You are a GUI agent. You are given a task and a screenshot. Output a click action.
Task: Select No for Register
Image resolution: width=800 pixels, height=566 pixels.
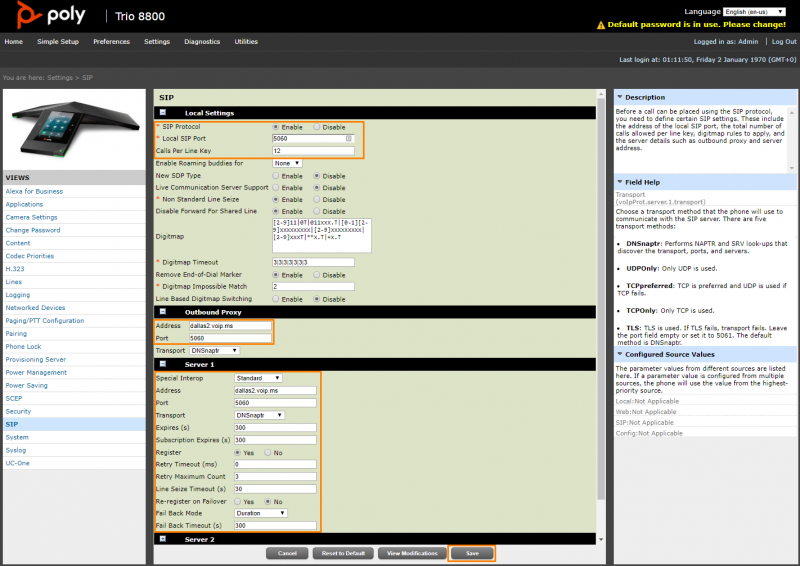coord(267,452)
